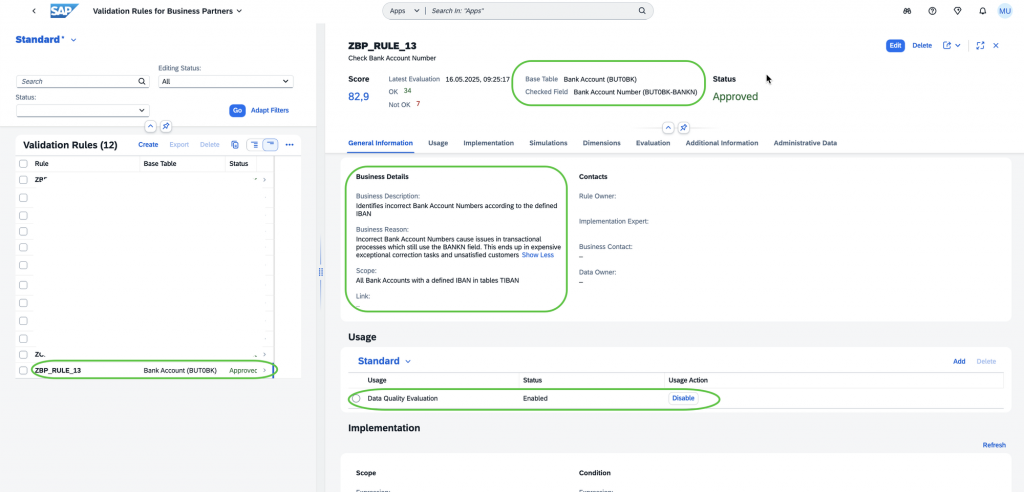Navigate into ZBP_RULE_13 using its row arrow
This screenshot has width=1024, height=492.
(x=264, y=370)
